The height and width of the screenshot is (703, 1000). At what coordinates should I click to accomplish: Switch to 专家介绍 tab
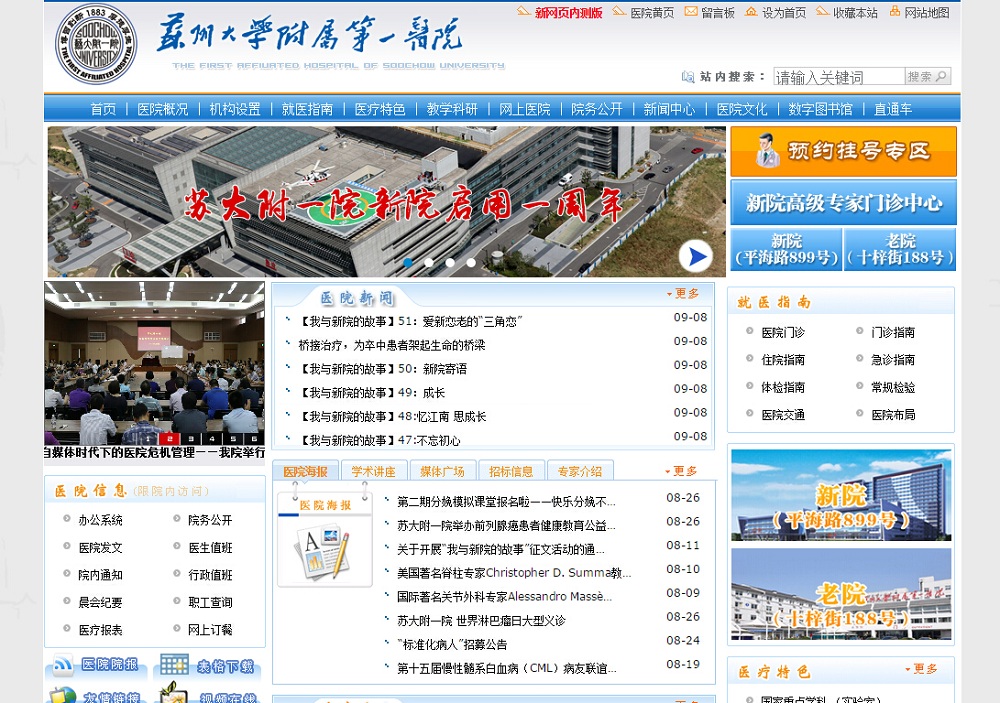580,471
